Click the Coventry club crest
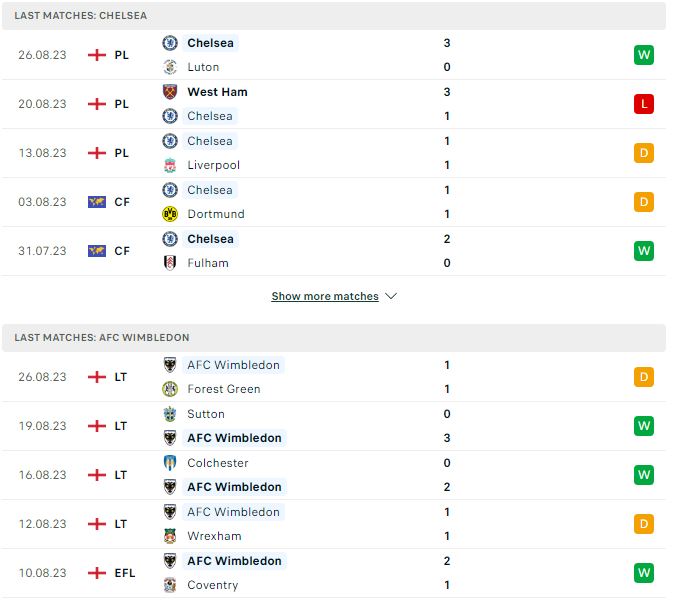Image resolution: width=676 pixels, height=601 pixels. (x=170, y=585)
